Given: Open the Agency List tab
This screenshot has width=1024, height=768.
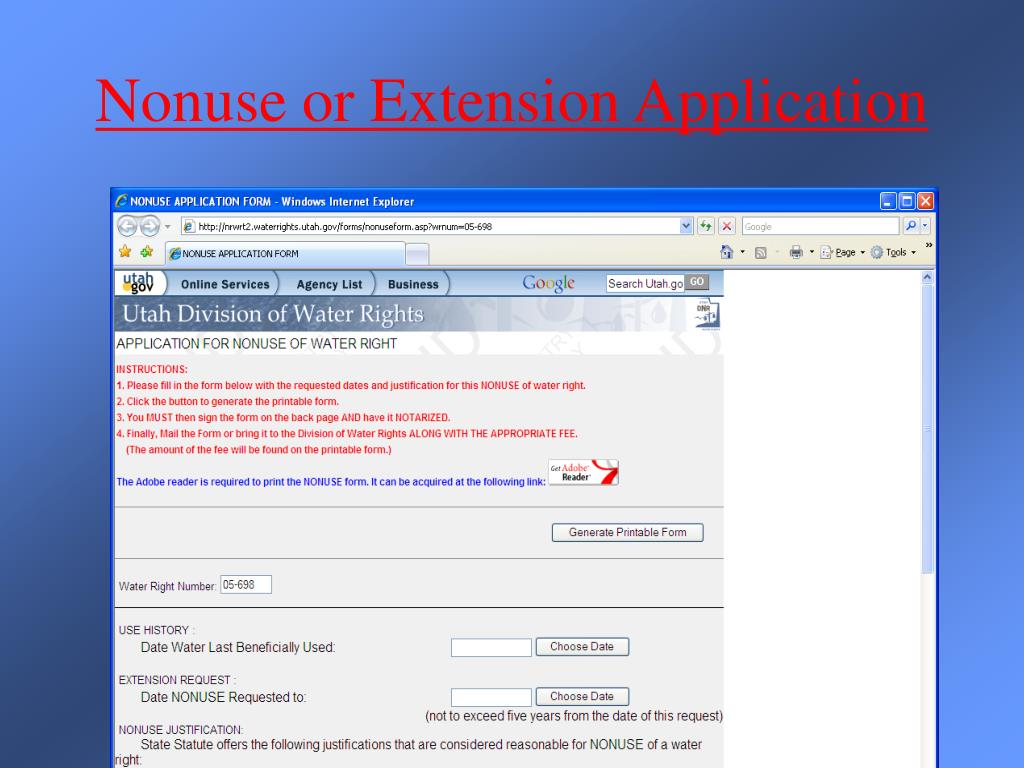Looking at the screenshot, I should 329,284.
